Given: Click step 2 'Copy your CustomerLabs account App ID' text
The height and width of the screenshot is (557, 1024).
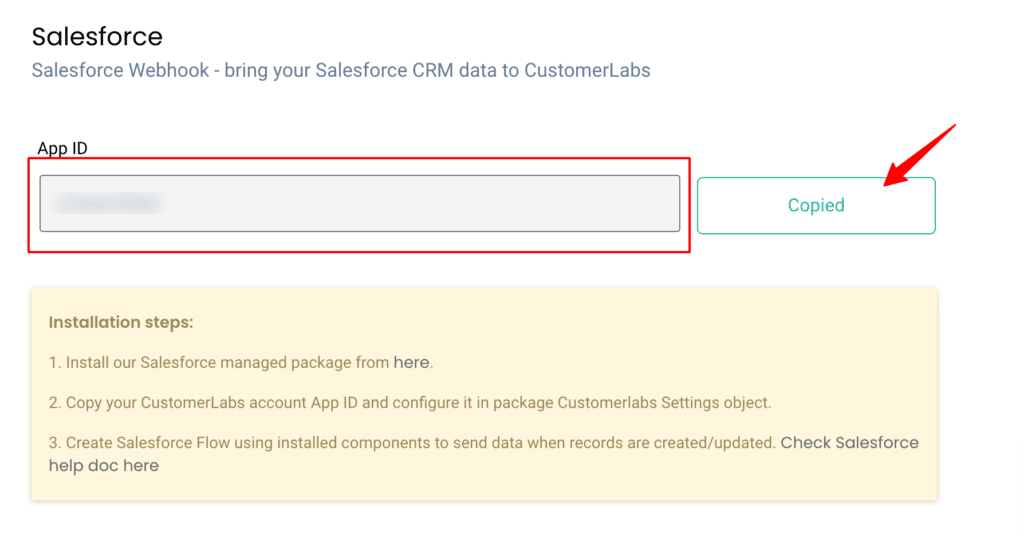Looking at the screenshot, I should (x=410, y=402).
